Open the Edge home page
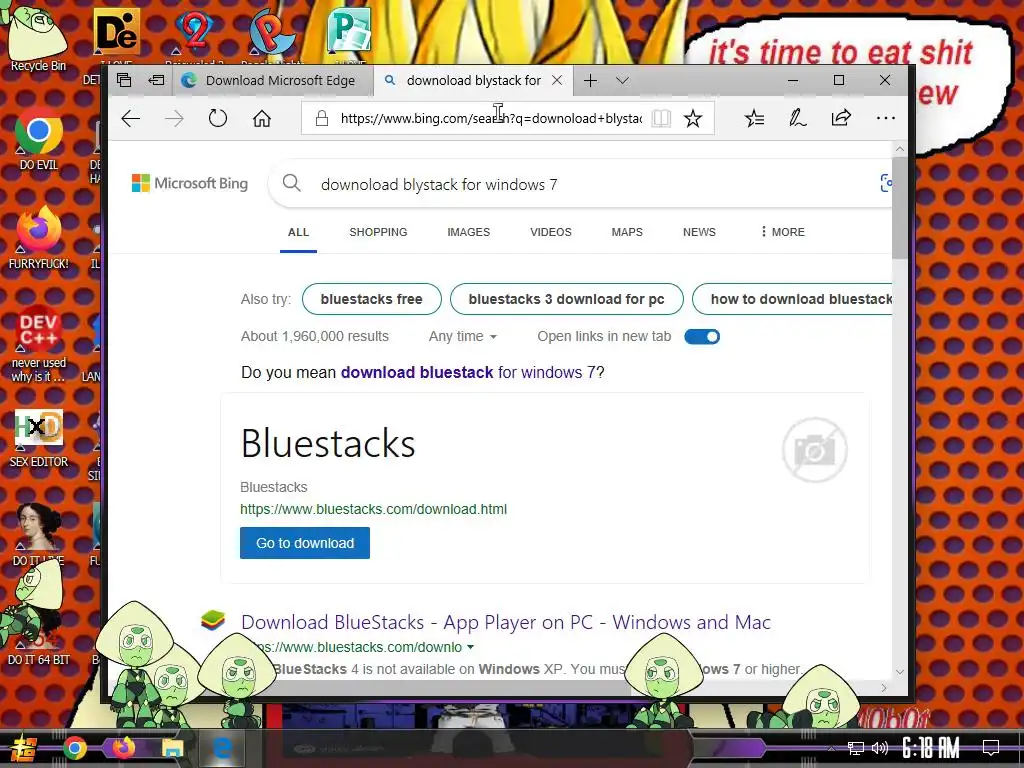This screenshot has width=1024, height=768. [262, 118]
